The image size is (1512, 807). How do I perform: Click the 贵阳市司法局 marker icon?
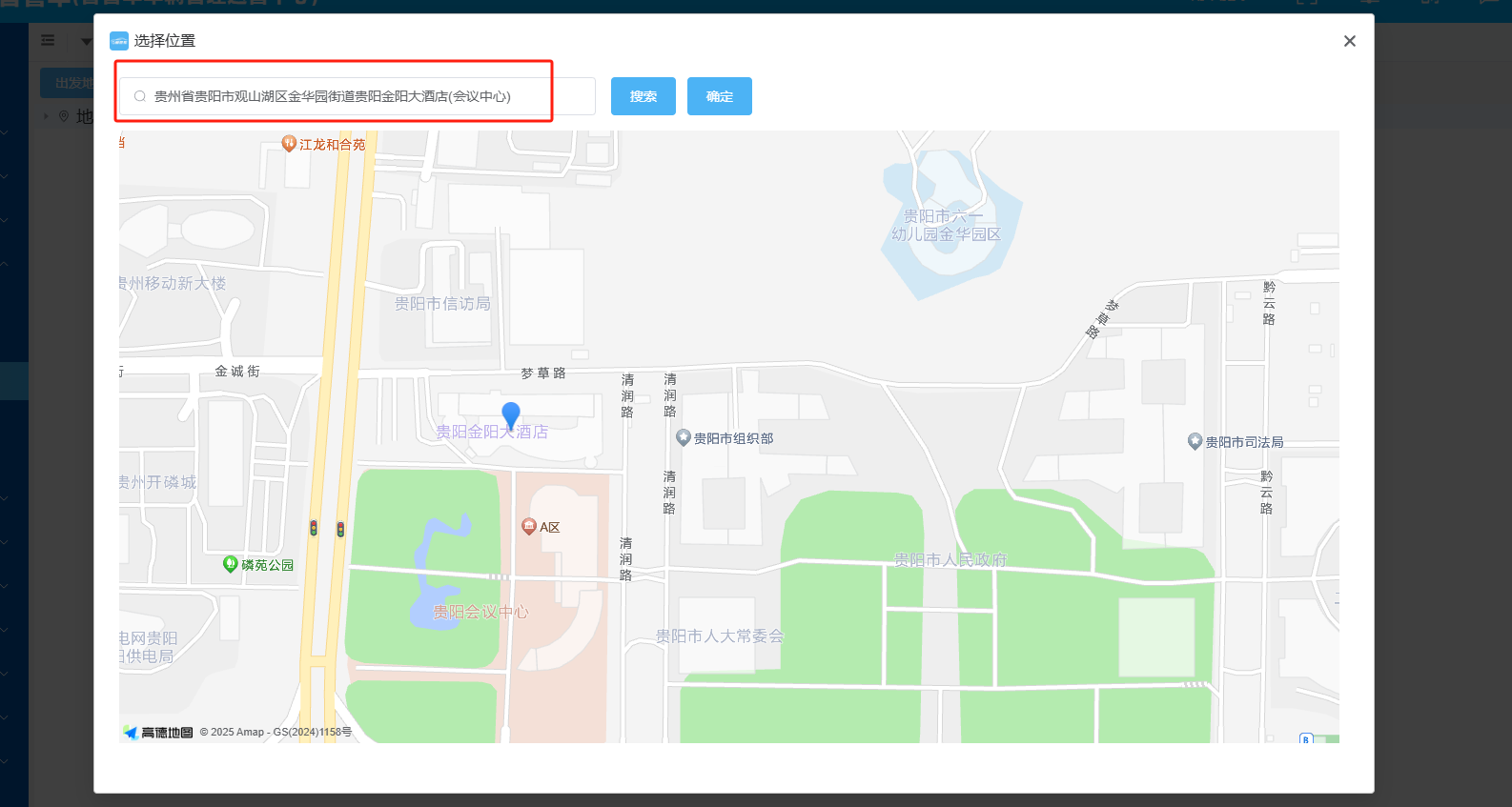1195,441
